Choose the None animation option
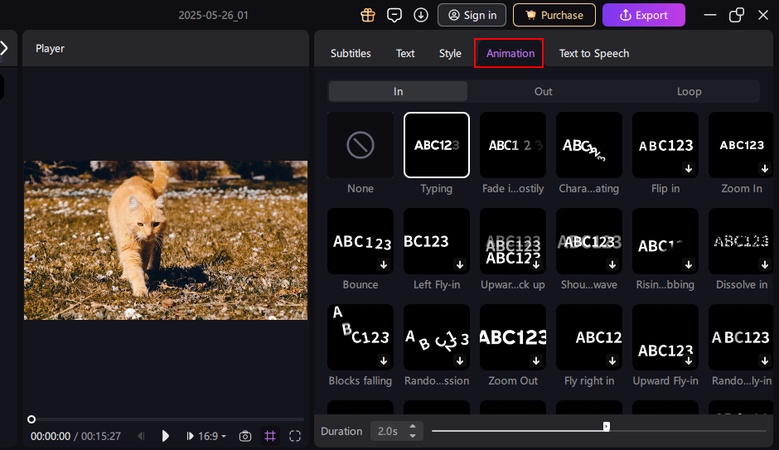This screenshot has width=779, height=450. point(360,145)
